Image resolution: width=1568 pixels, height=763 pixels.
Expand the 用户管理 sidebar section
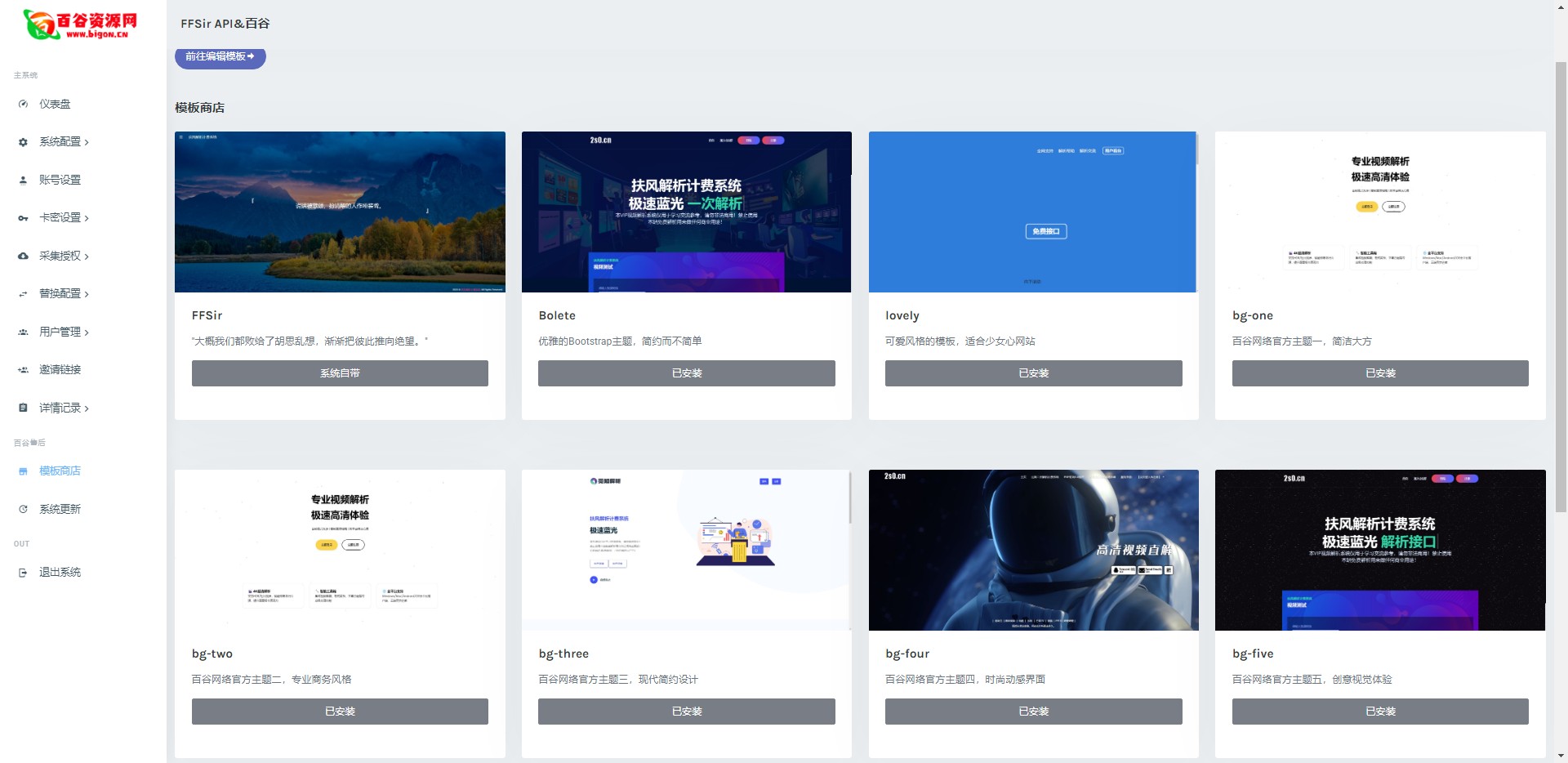[x=61, y=332]
